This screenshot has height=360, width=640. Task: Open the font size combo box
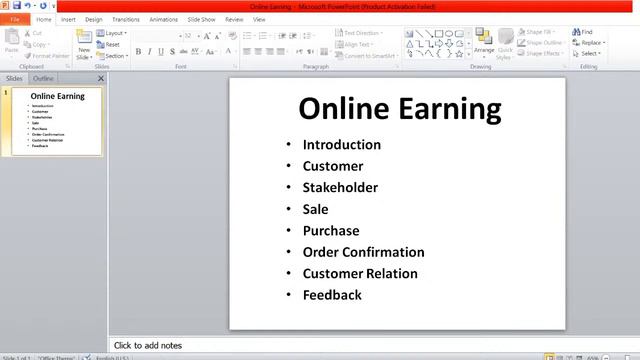pos(192,36)
